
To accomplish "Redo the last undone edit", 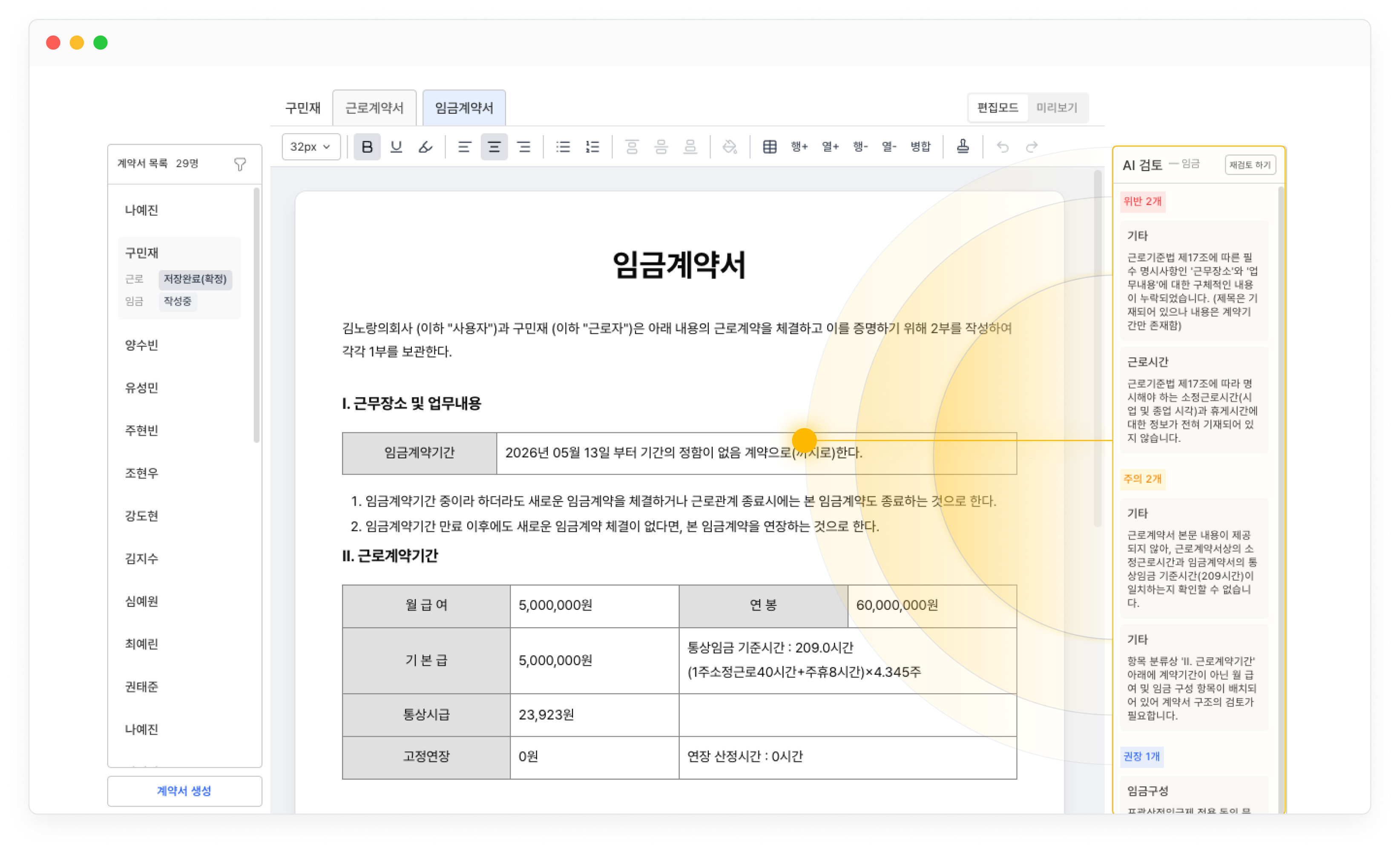I will (1032, 147).
